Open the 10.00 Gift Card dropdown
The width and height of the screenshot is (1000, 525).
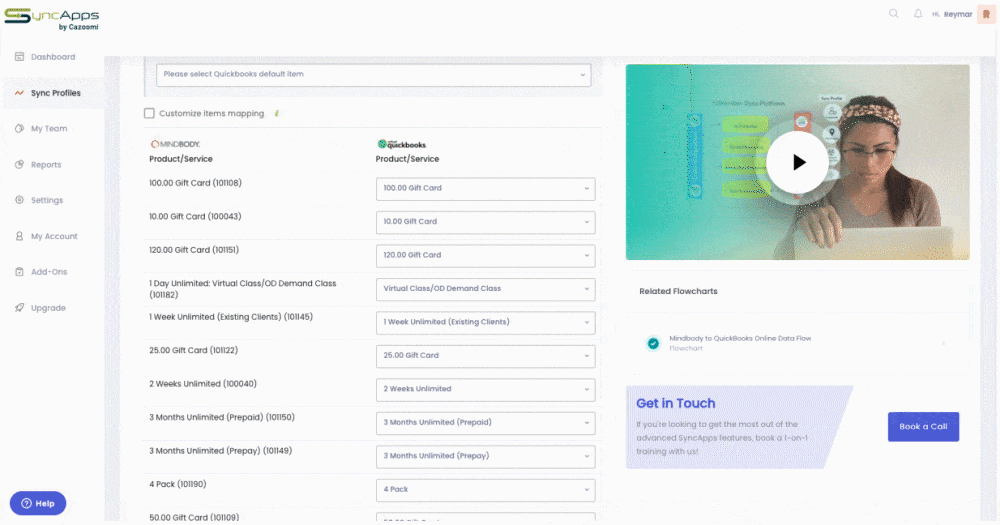tap(485, 222)
